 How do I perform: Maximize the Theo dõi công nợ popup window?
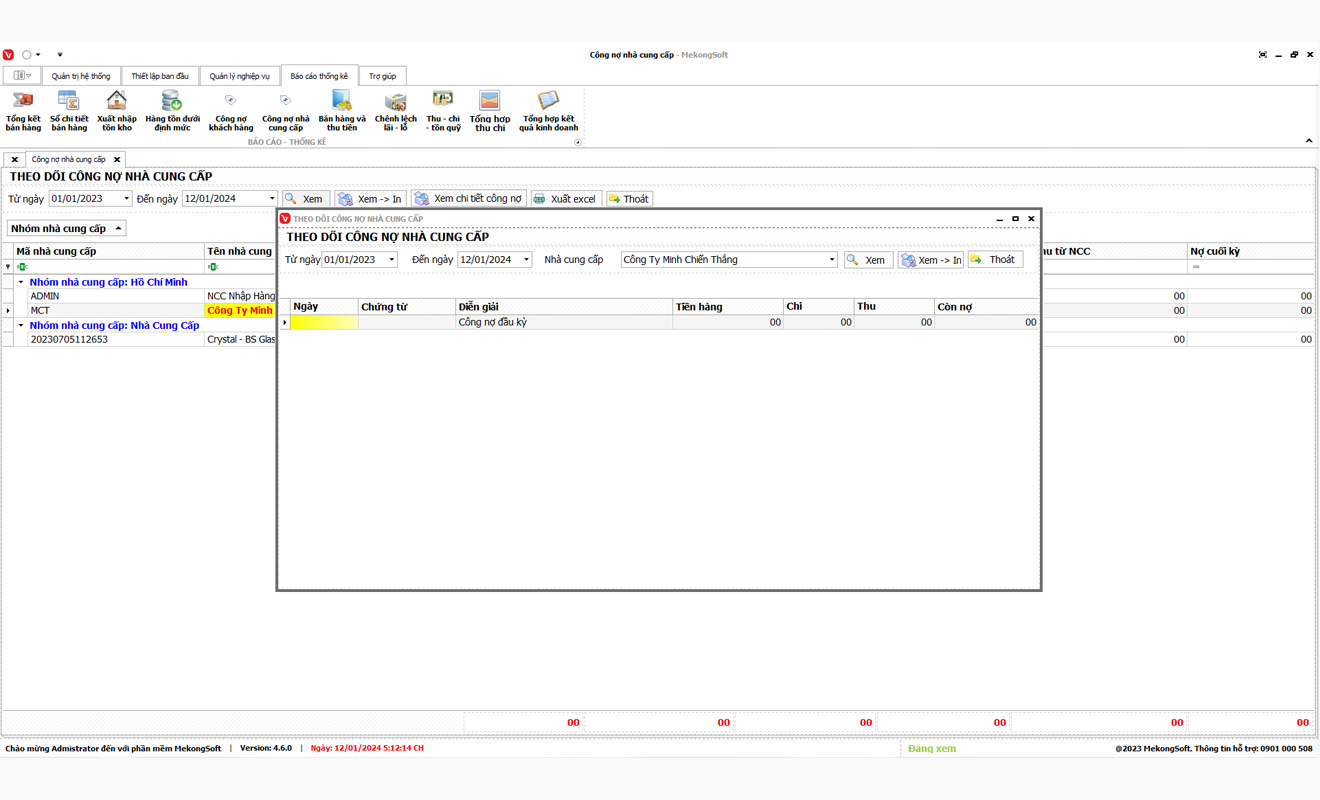1015,219
